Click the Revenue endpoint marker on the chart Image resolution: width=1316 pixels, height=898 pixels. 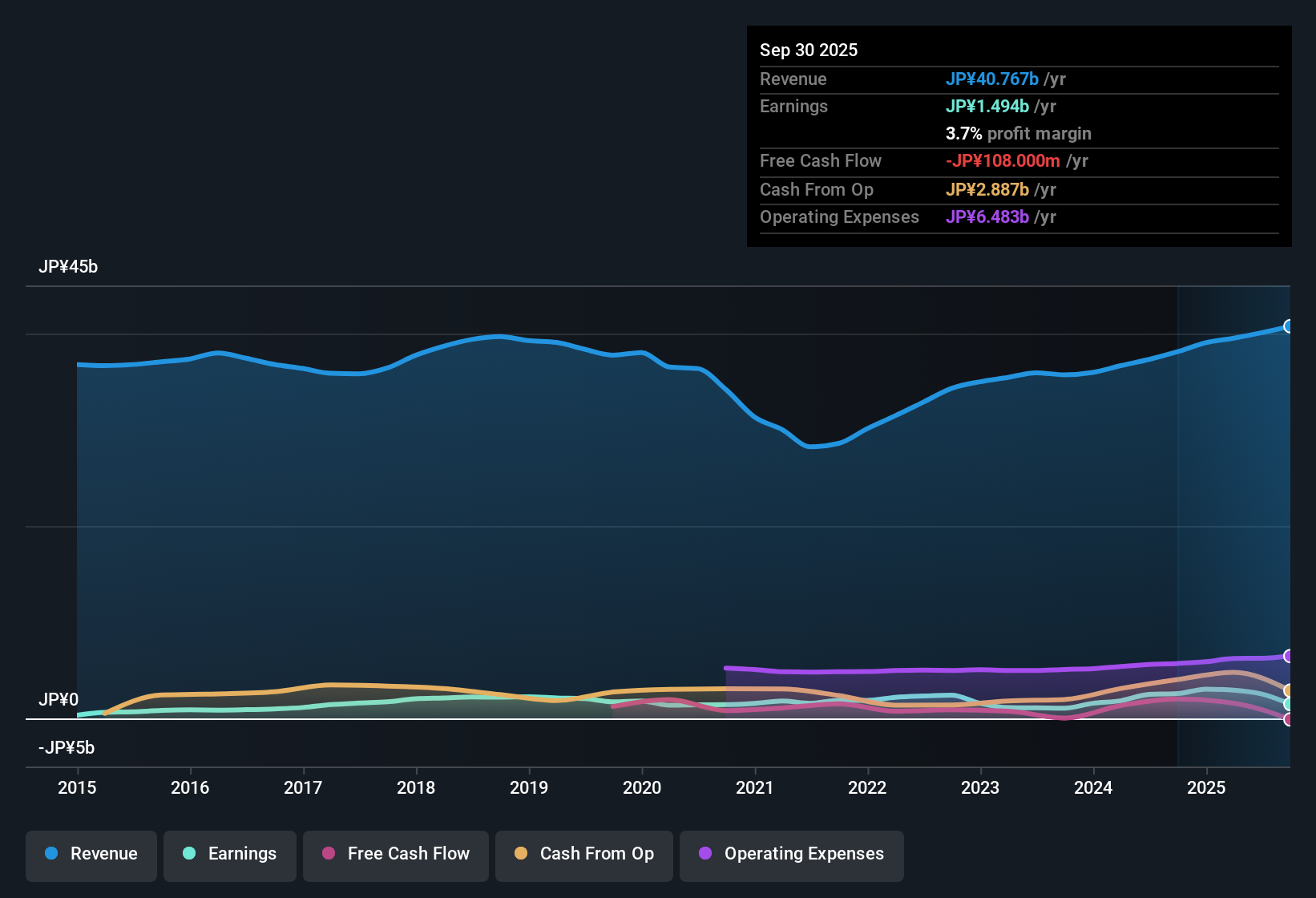pos(1289,326)
